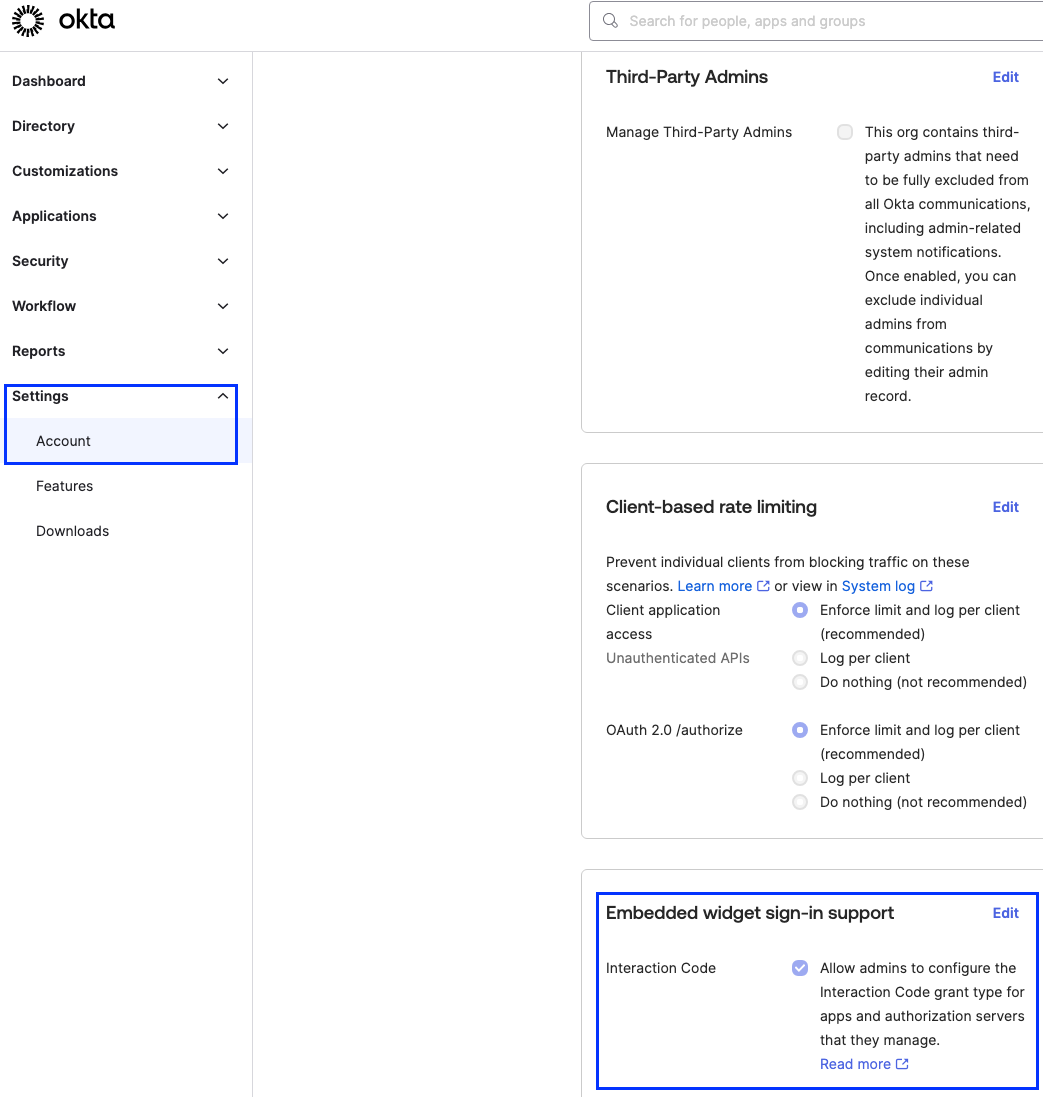Collapse the Settings section chevron
Viewport: 1043px width, 1097px height.
(223, 396)
